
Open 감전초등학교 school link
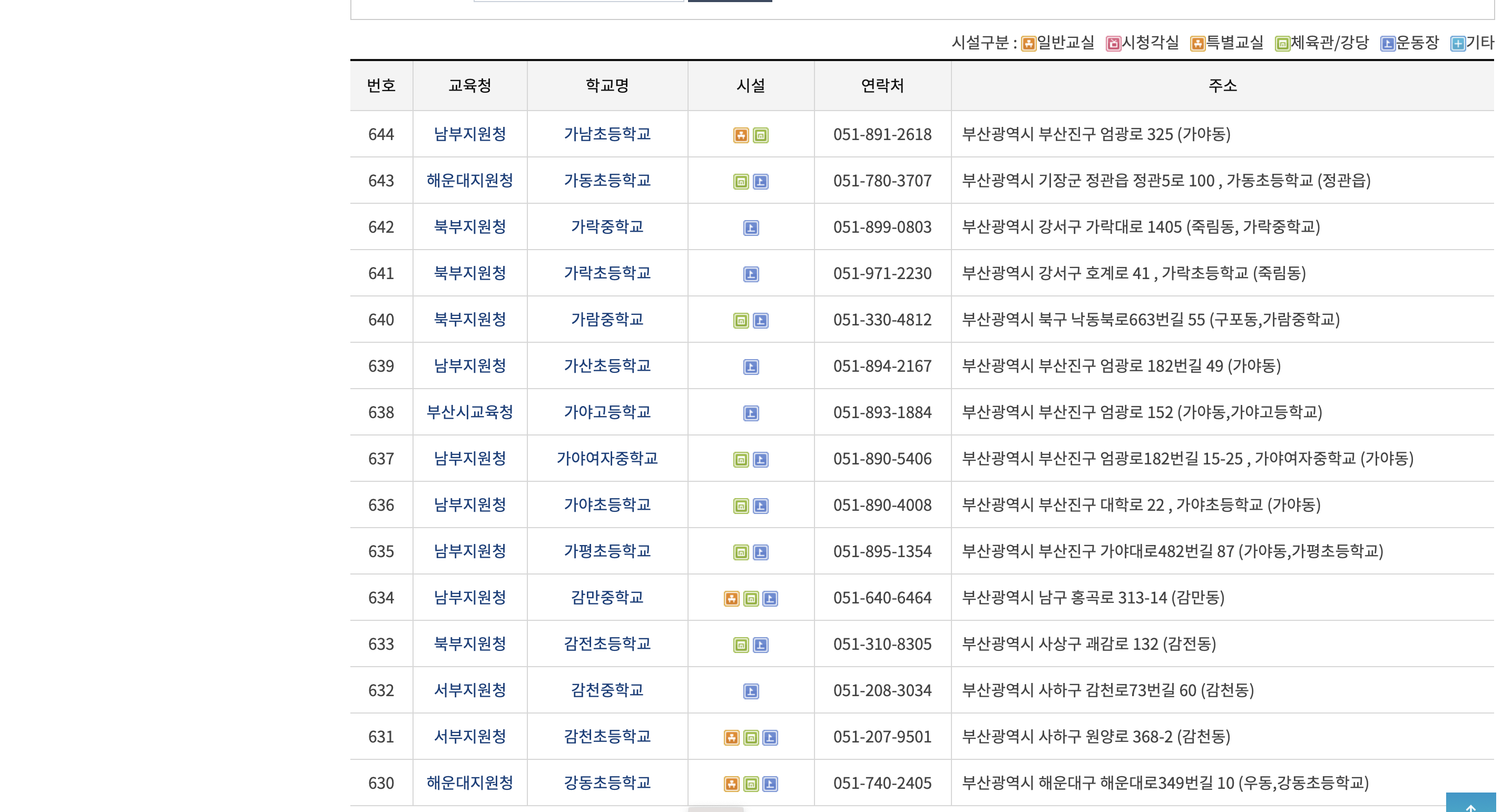(607, 644)
